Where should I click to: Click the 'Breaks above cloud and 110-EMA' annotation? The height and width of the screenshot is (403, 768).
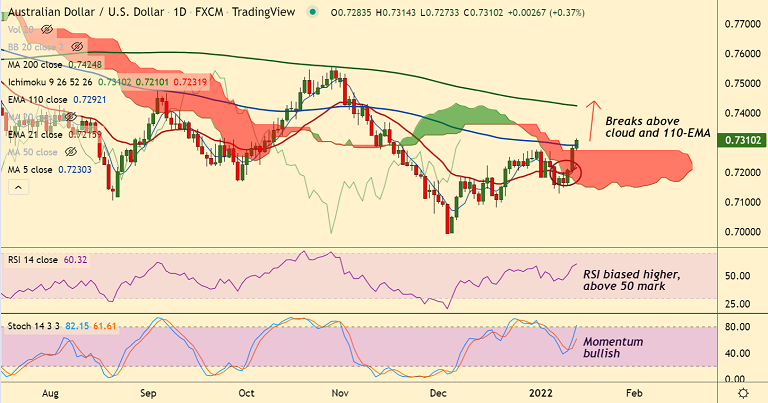[658, 127]
